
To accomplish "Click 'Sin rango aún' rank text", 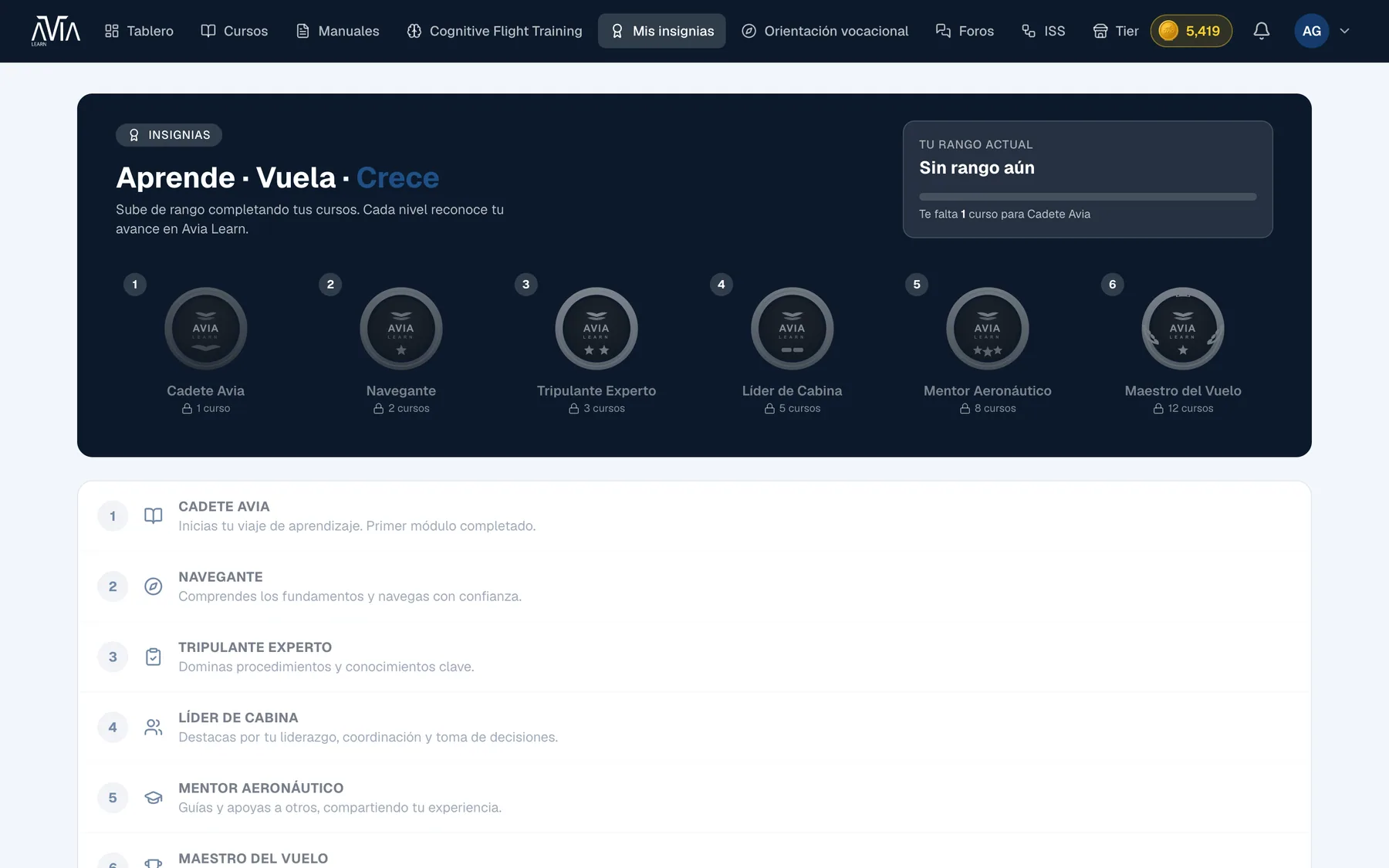I will tap(977, 167).
